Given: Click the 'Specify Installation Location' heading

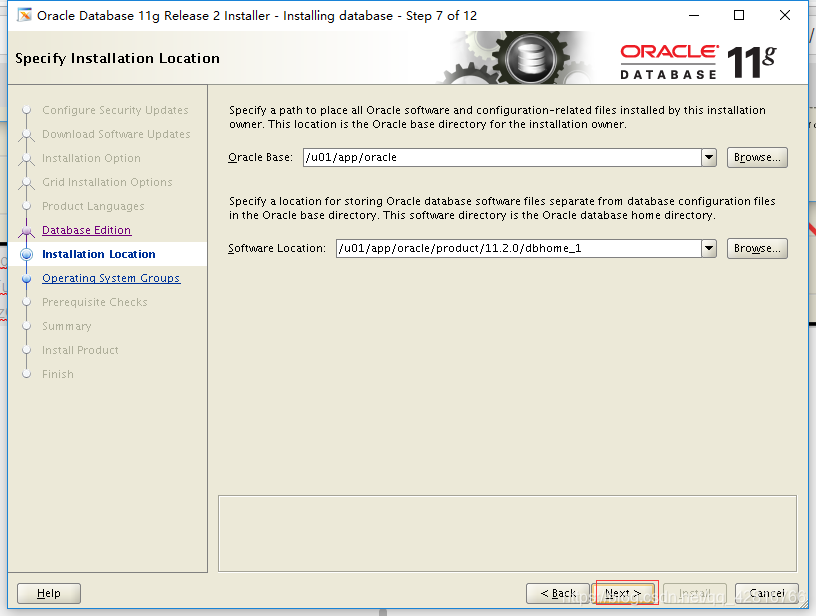Looking at the screenshot, I should tap(118, 58).
